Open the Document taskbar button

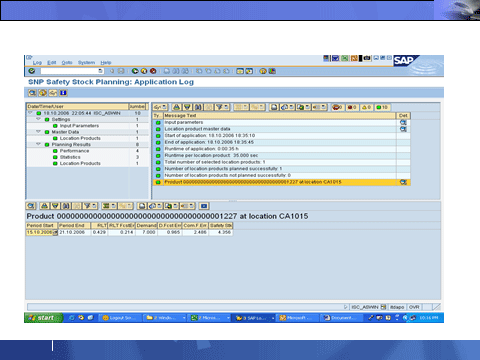click(341, 318)
